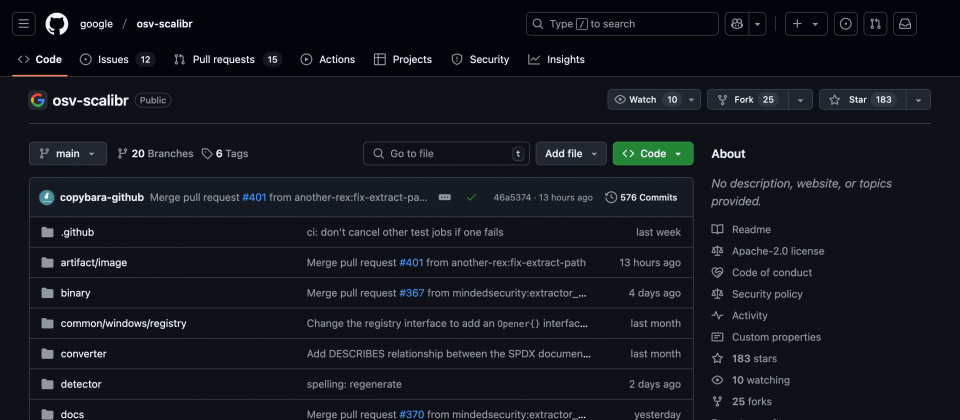Click 'spelling: regenerate' commit message

point(354,384)
